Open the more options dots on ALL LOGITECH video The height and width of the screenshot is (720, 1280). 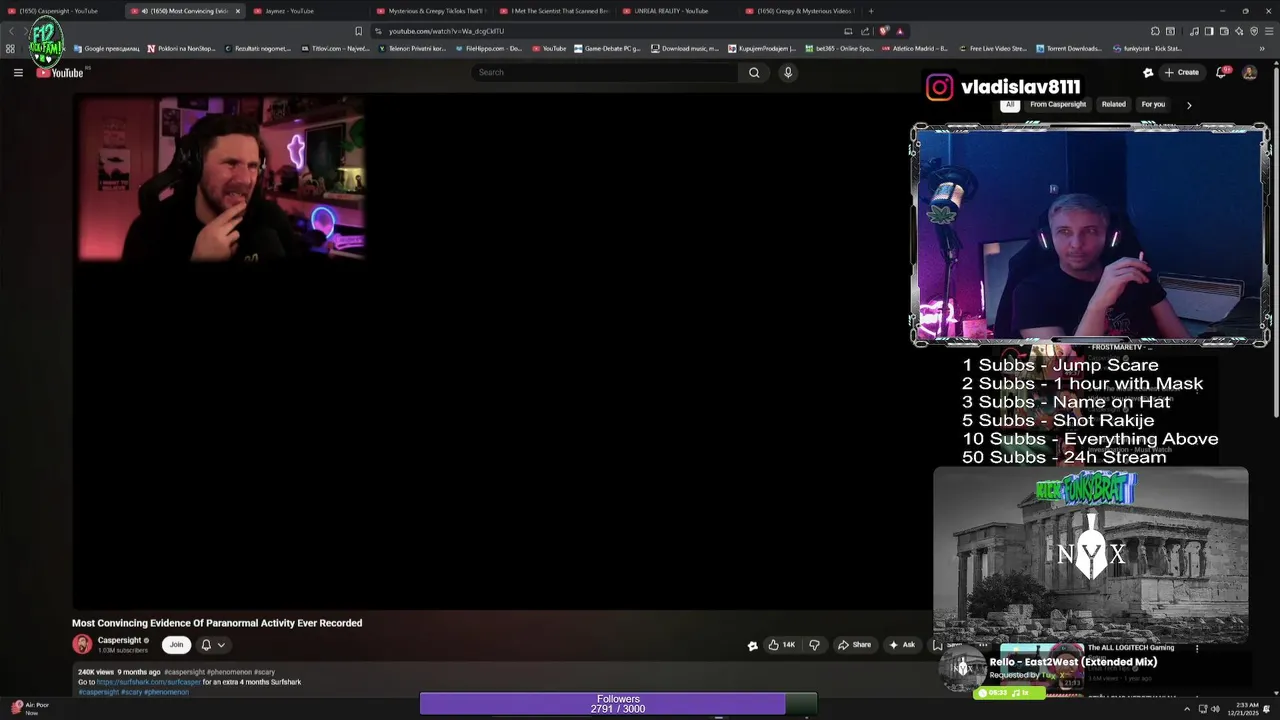point(1197,648)
